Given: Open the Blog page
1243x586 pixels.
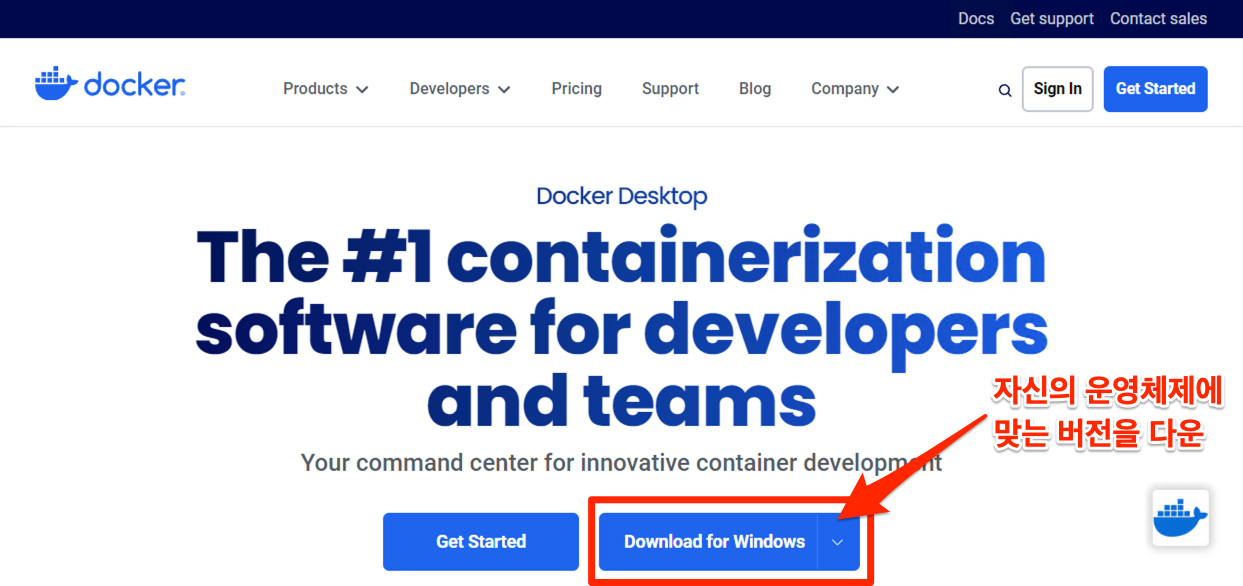Looking at the screenshot, I should (755, 89).
